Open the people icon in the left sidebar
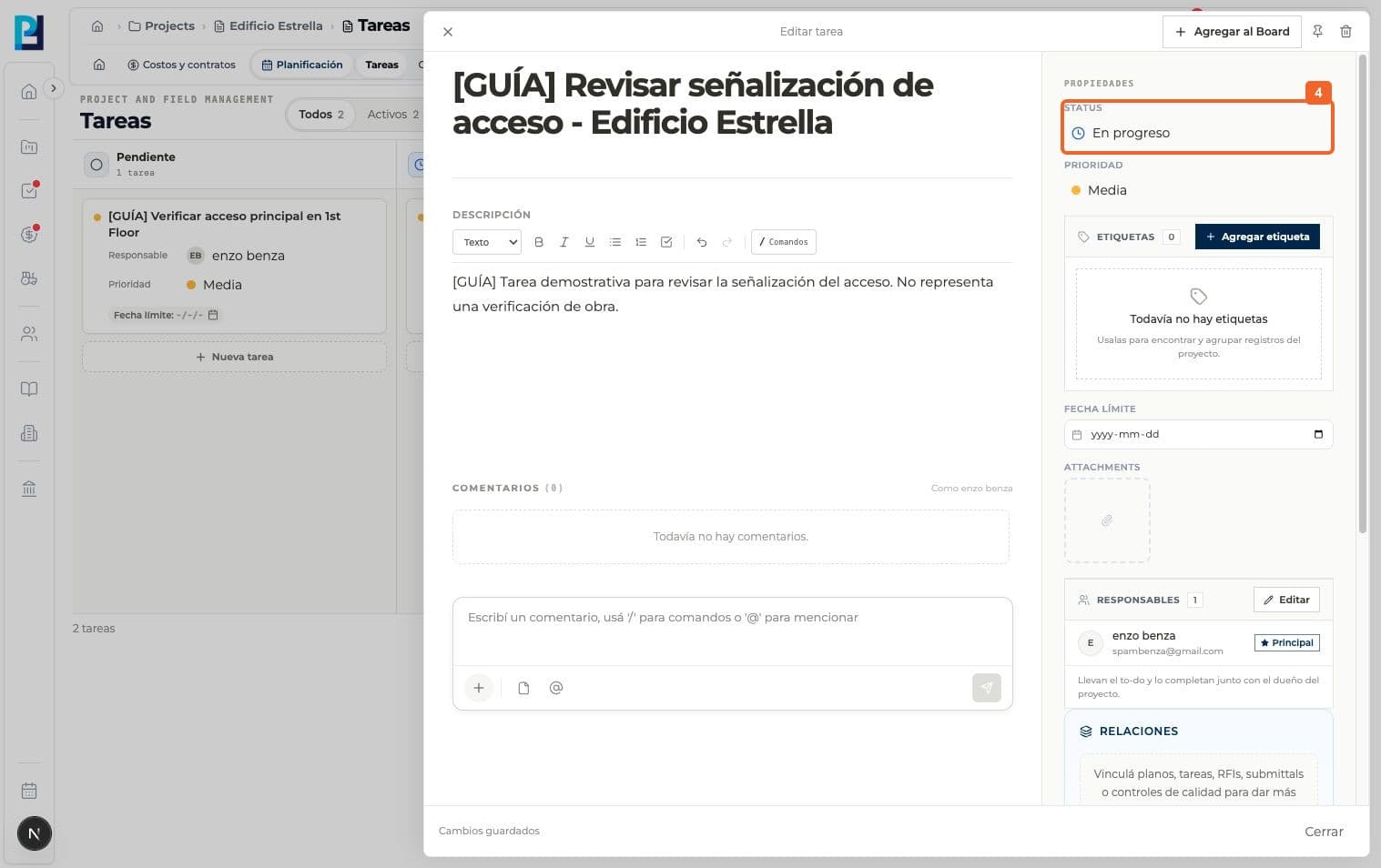The image size is (1381, 868). click(x=29, y=334)
